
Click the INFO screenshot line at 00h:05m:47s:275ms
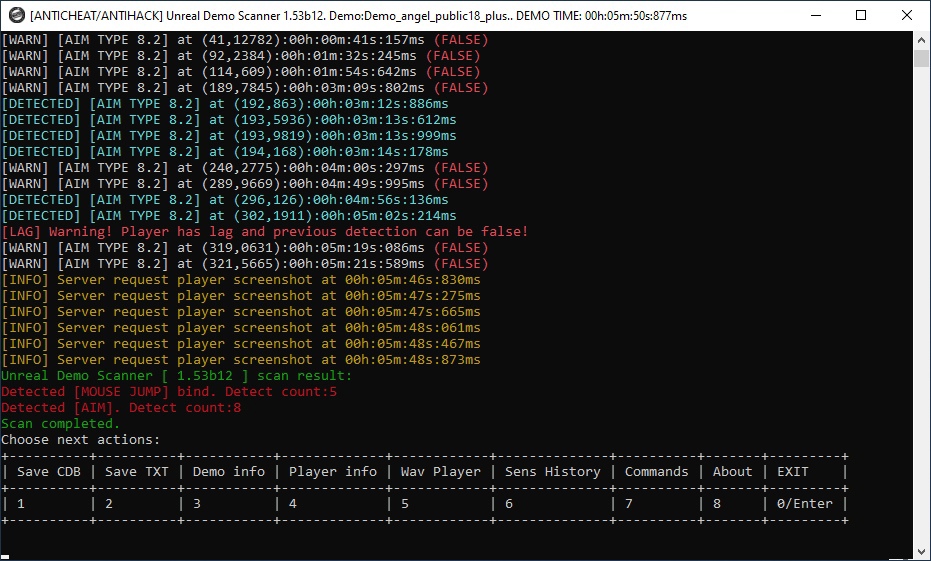click(x=241, y=296)
